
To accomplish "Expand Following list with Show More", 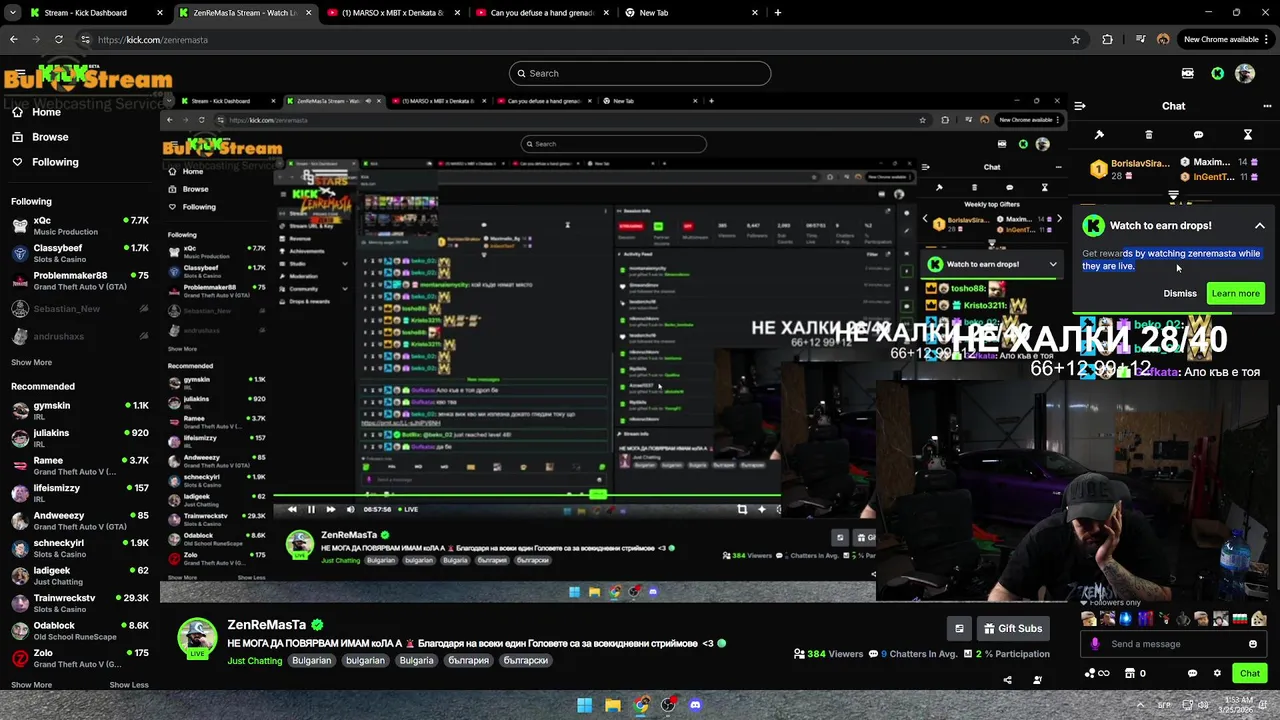I will point(31,363).
